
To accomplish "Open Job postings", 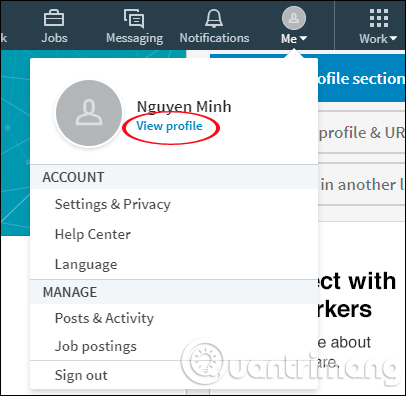I will 96,347.
